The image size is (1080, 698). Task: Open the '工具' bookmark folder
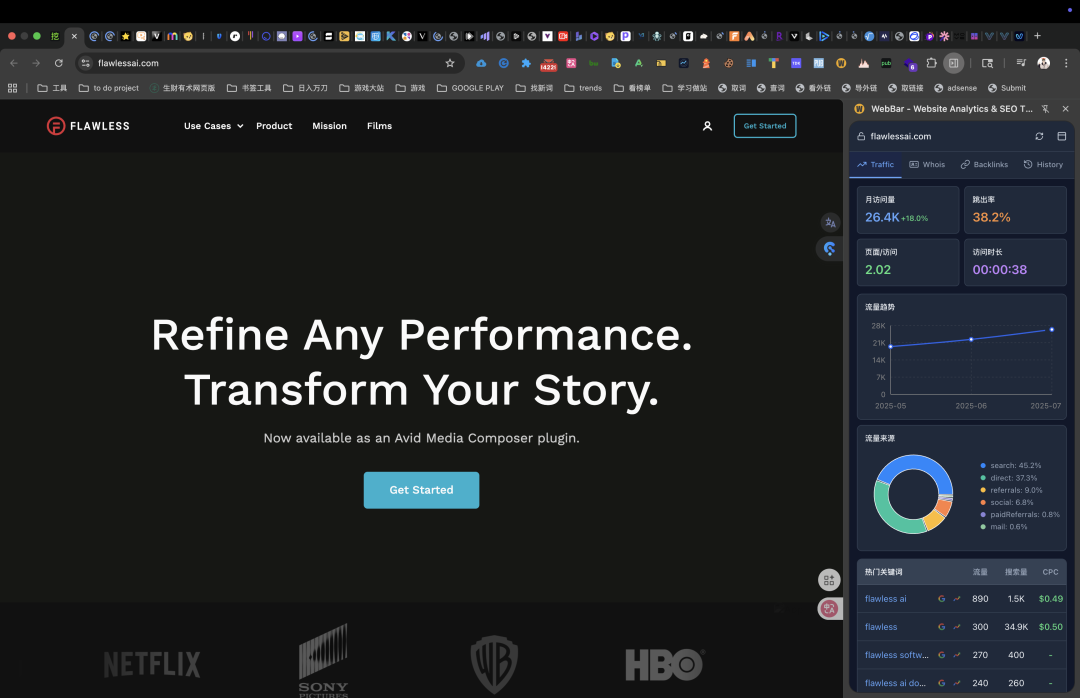[52, 88]
